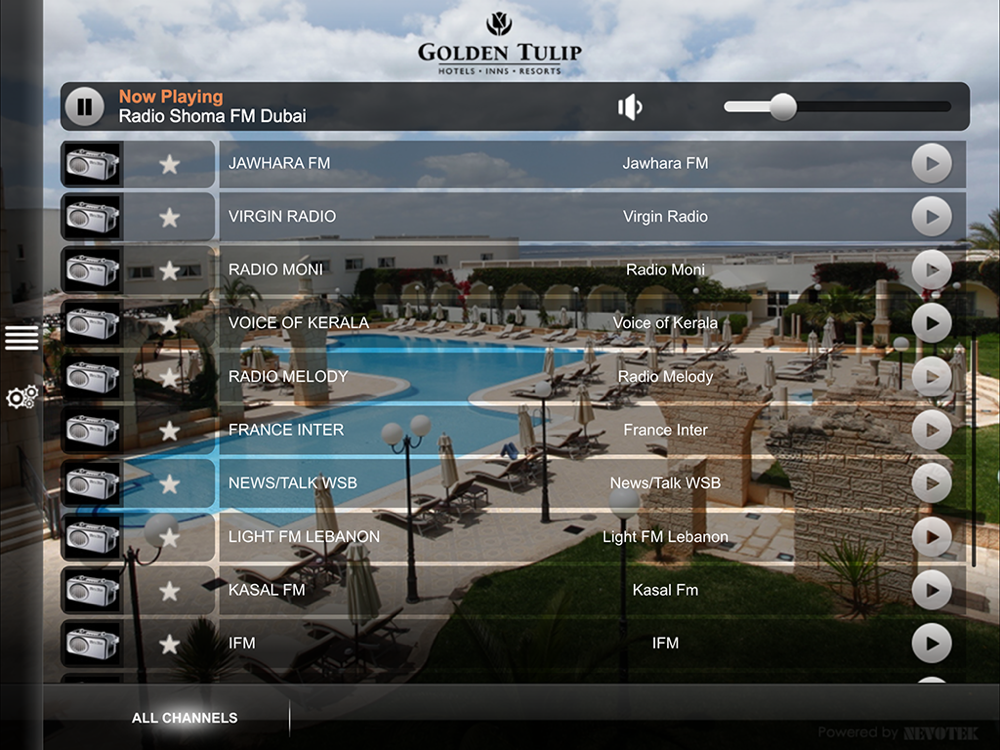Select the LIGHT FM LEBANON channel title

(x=304, y=536)
